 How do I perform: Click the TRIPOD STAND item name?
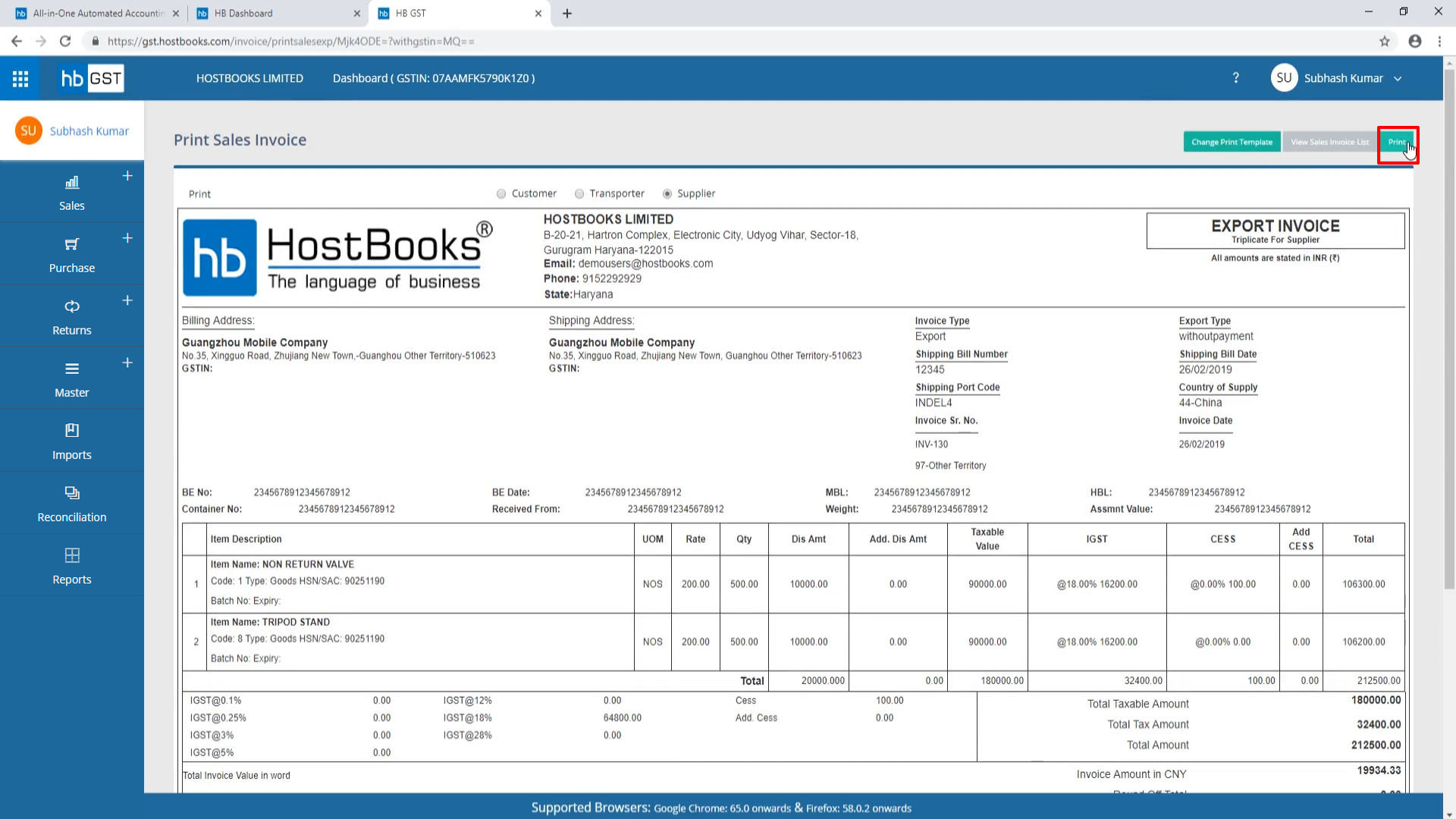click(x=296, y=622)
